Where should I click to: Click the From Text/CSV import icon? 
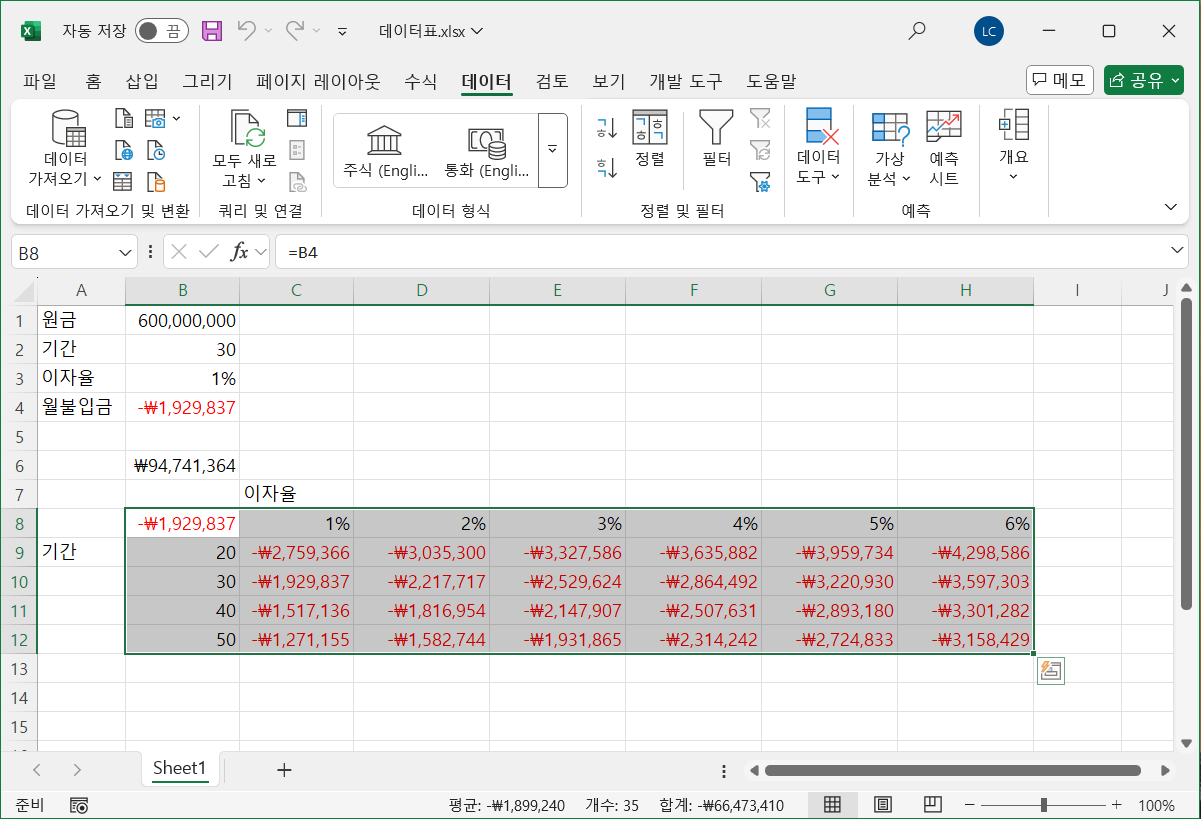124,119
